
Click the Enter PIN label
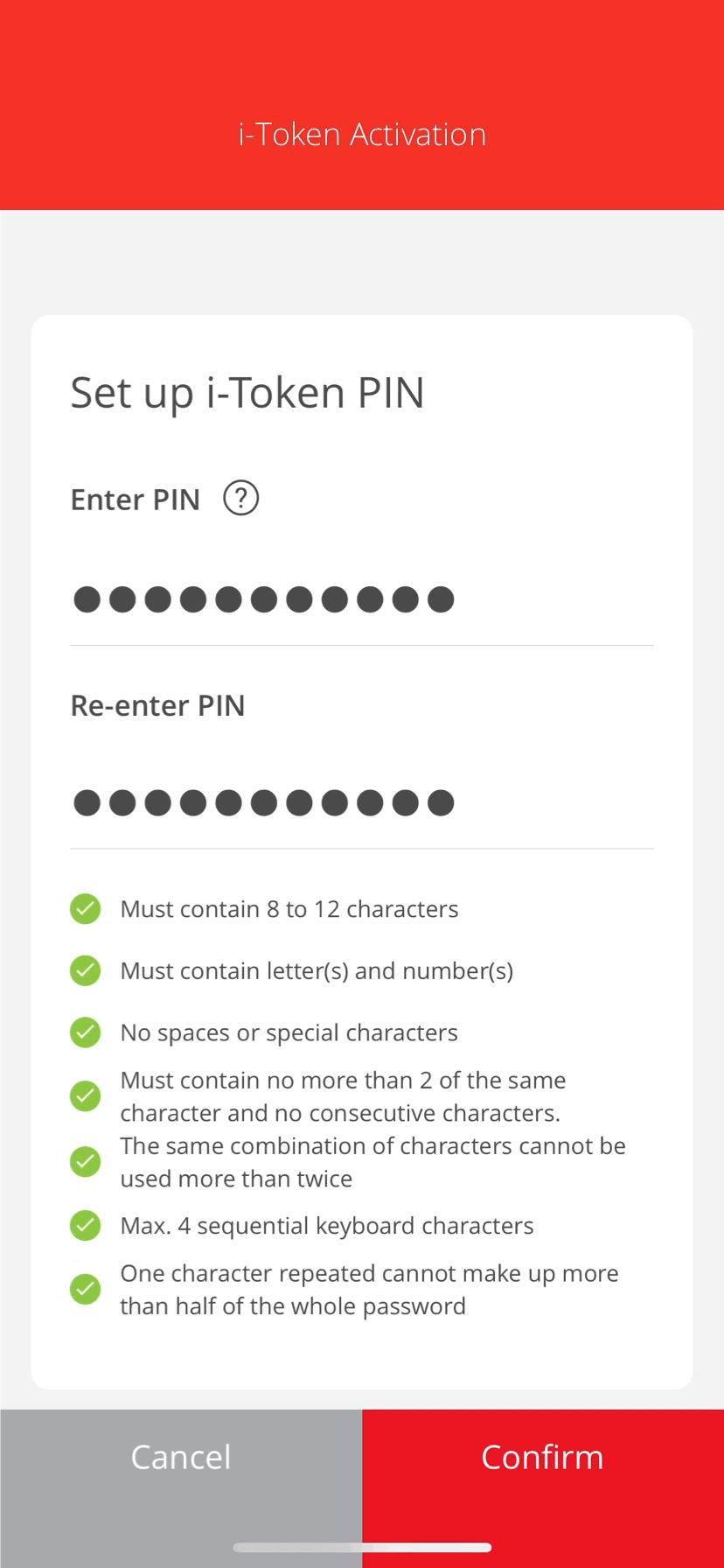136,500
